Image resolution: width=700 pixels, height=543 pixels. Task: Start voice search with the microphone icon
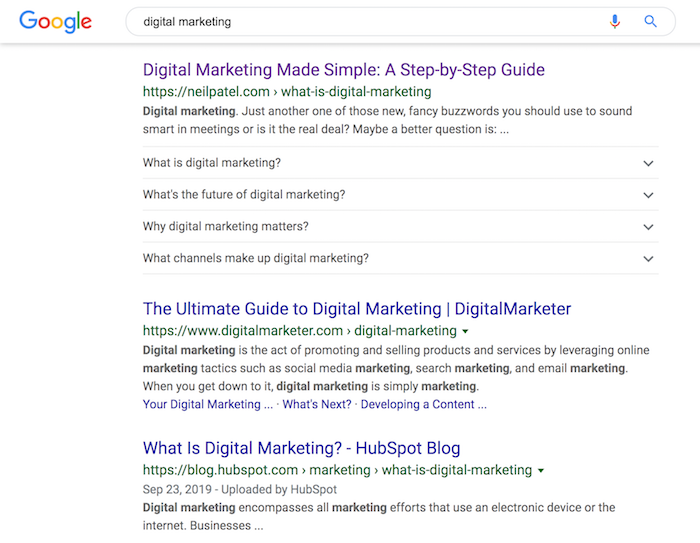tap(615, 21)
